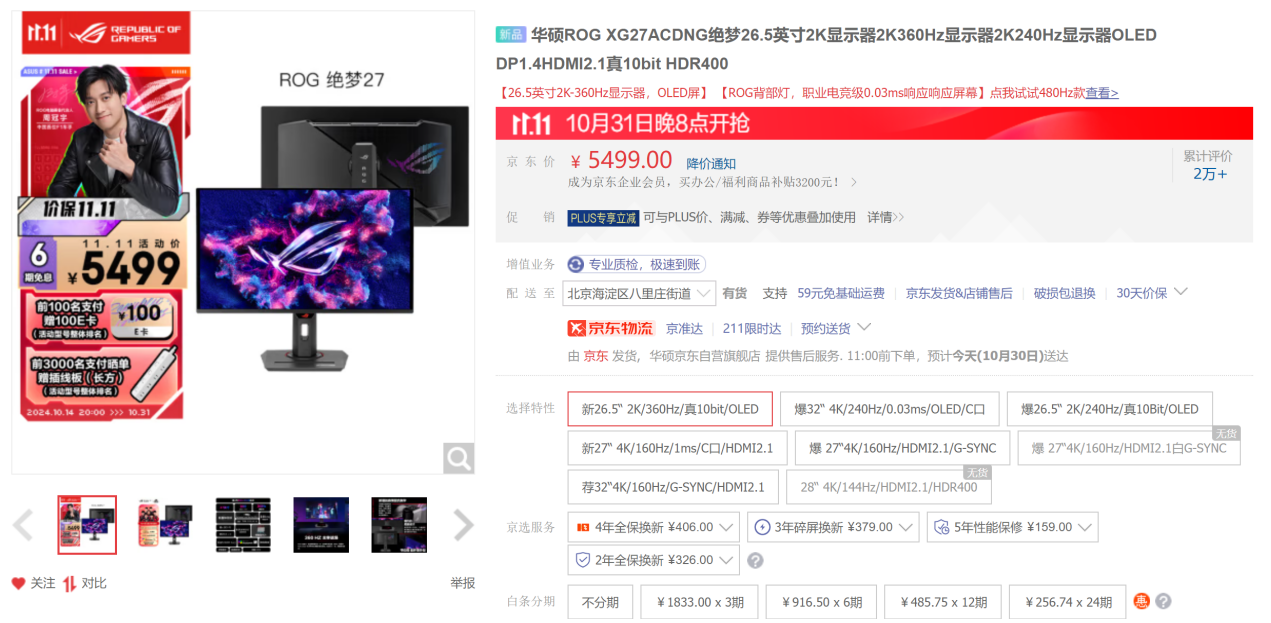Image resolution: width=1271 pixels, height=623 pixels.
Task: Click 降价通知 price alert link
Action: pyautogui.click(x=711, y=163)
